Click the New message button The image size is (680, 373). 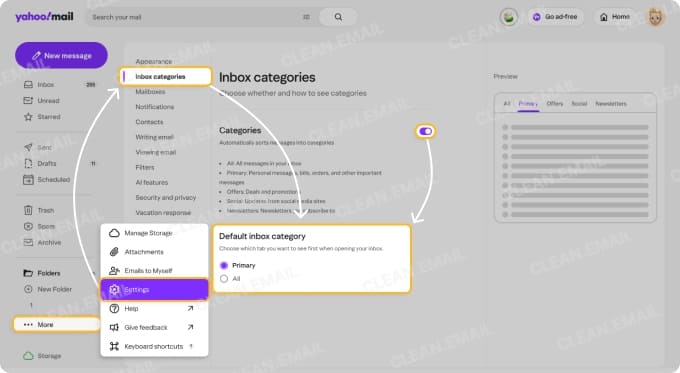click(x=61, y=56)
